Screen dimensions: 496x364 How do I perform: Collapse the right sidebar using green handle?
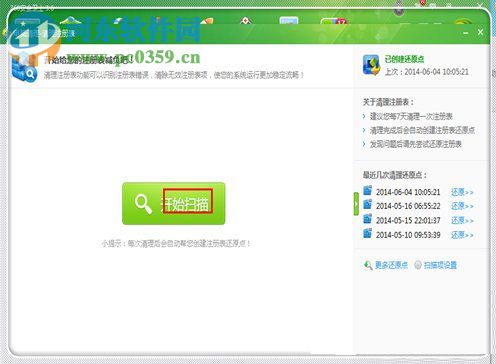pyautogui.click(x=356, y=204)
